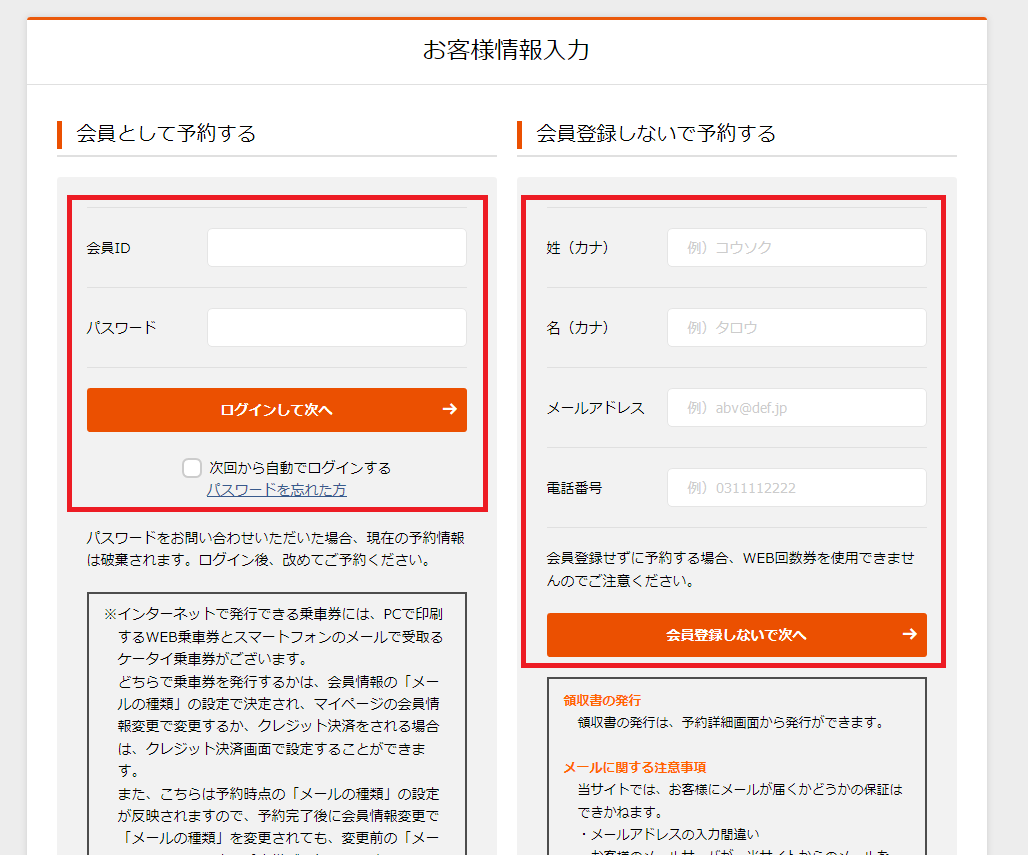Click the 電話番号 input field
The image size is (1028, 855).
[x=797, y=487]
